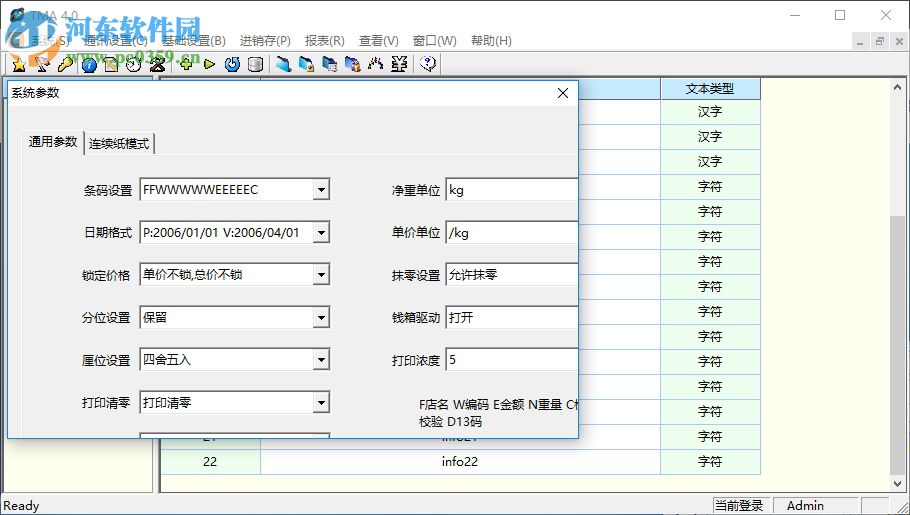Select the row number 22 cell
The width and height of the screenshot is (910, 515).
pos(210,462)
